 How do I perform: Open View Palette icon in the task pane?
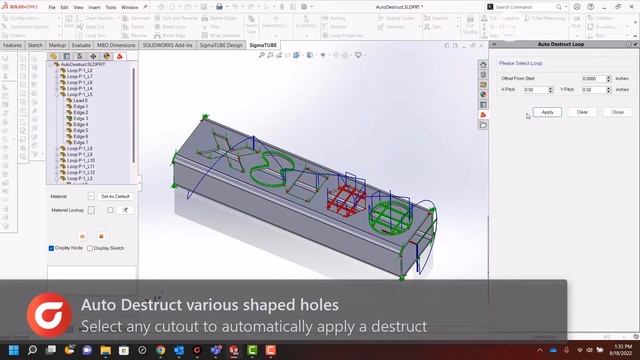pos(483,84)
